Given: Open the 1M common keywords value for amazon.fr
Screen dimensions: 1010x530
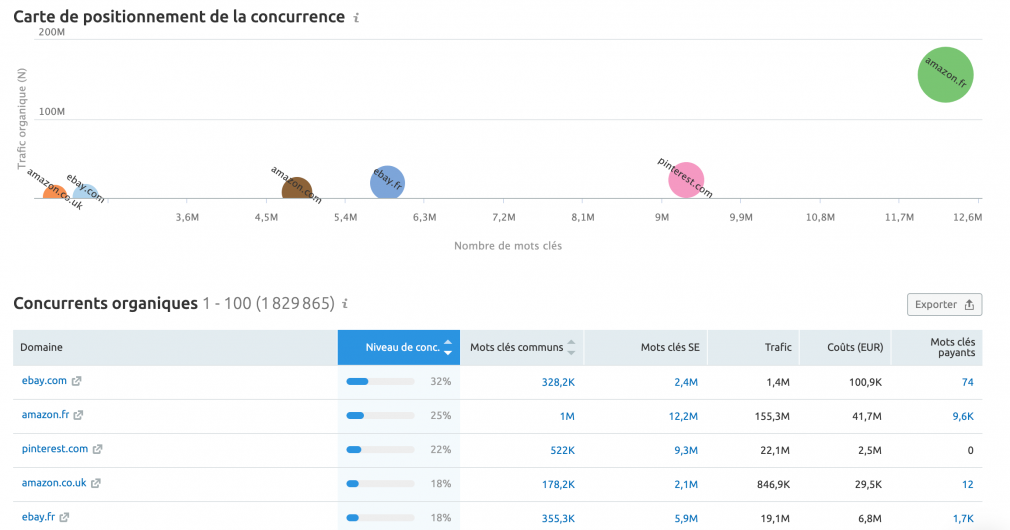Looking at the screenshot, I should tap(567, 416).
